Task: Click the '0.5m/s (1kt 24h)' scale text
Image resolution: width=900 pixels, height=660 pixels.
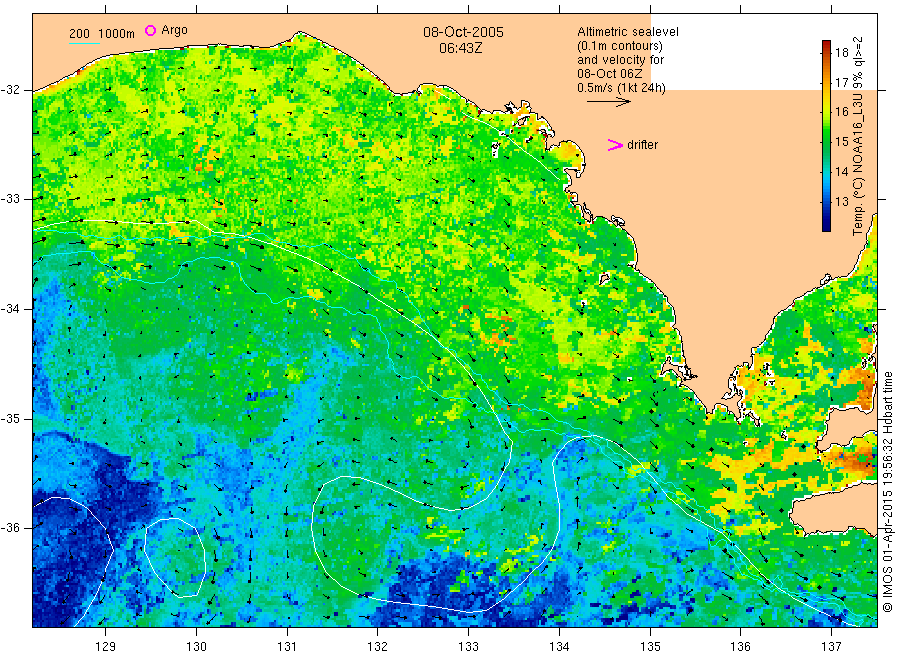Action: pos(621,88)
